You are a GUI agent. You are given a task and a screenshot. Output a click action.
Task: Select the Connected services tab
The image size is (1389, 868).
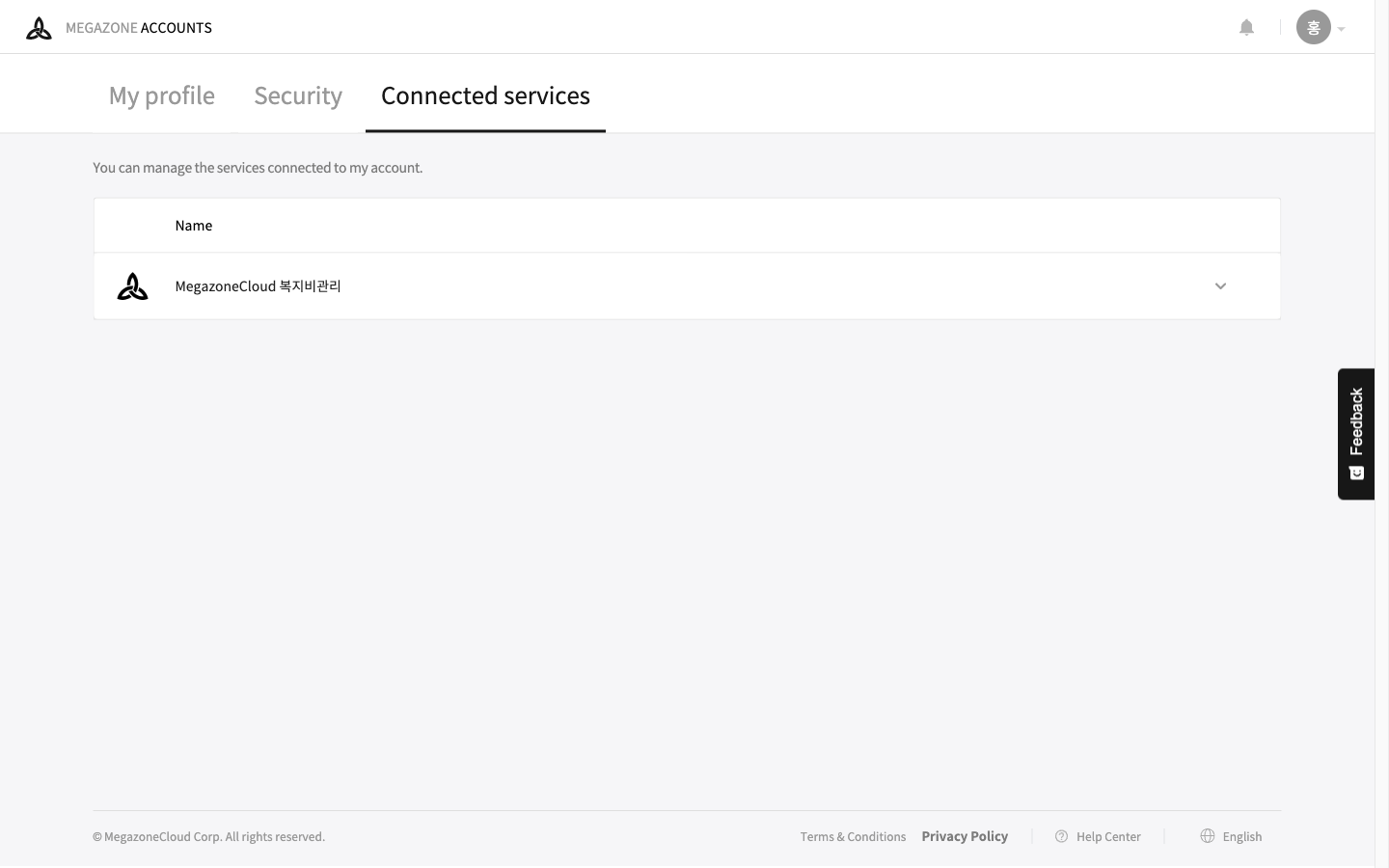[x=485, y=95]
